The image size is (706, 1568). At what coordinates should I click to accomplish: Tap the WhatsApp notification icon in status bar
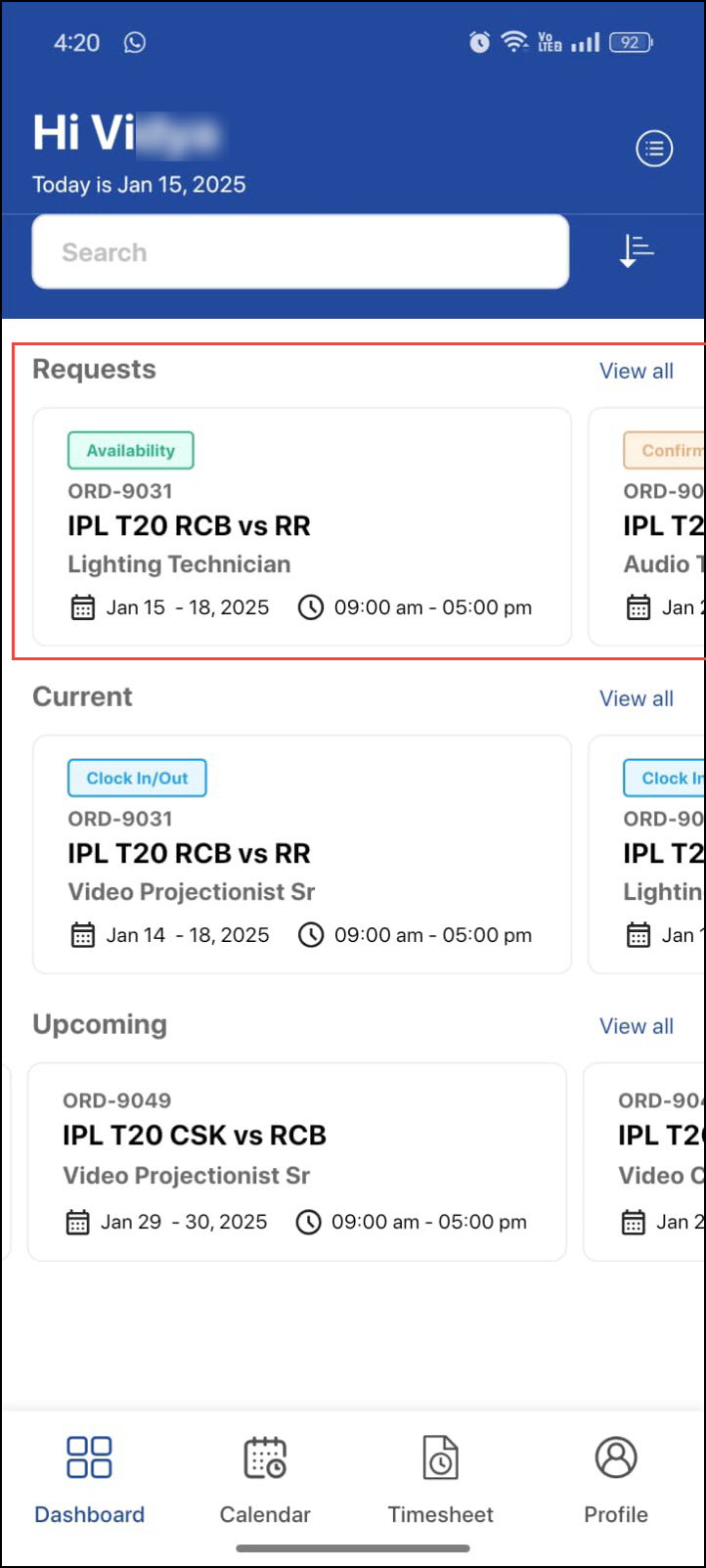pyautogui.click(x=135, y=42)
